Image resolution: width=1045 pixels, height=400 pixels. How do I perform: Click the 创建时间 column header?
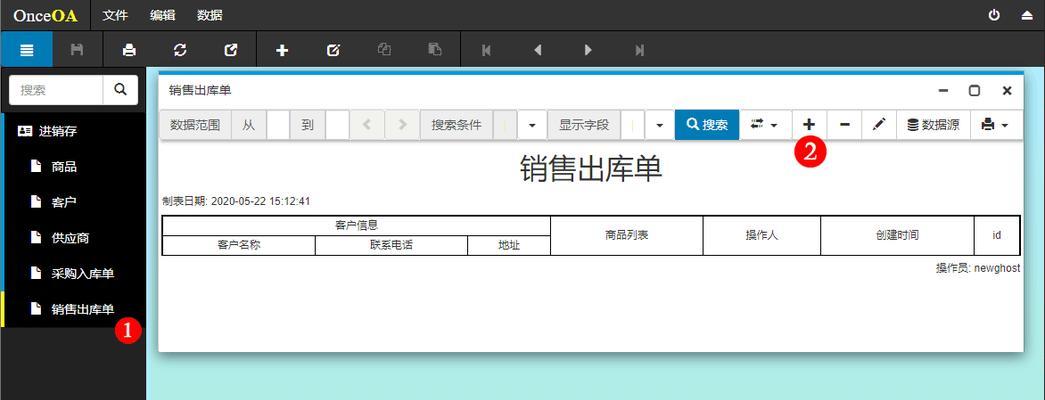(x=897, y=235)
